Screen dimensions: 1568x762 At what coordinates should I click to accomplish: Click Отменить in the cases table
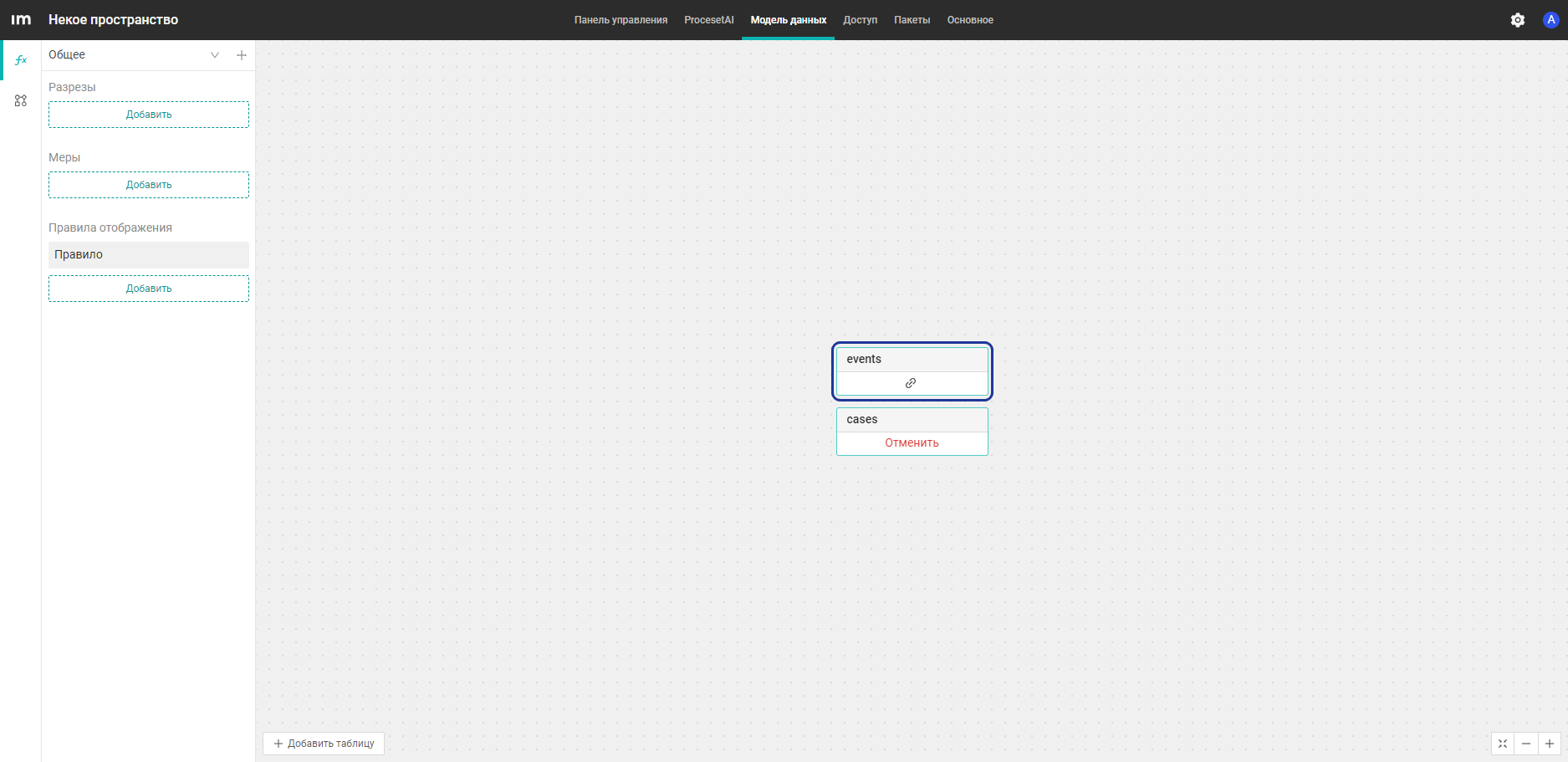(x=912, y=443)
